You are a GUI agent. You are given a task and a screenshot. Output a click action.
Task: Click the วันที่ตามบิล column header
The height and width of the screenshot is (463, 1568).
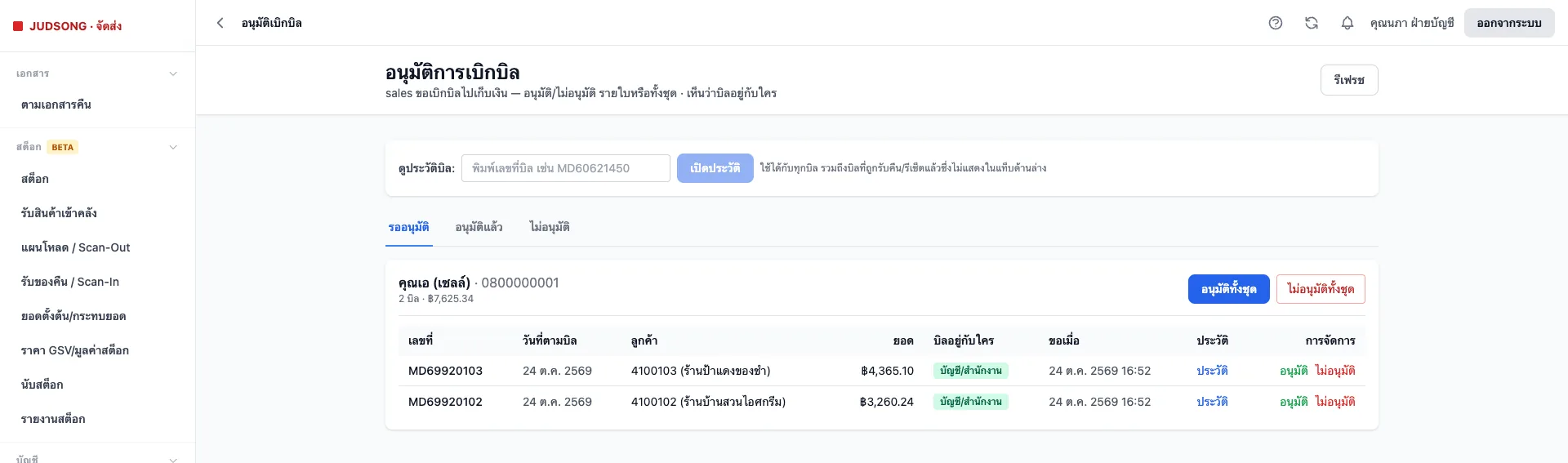(x=550, y=341)
